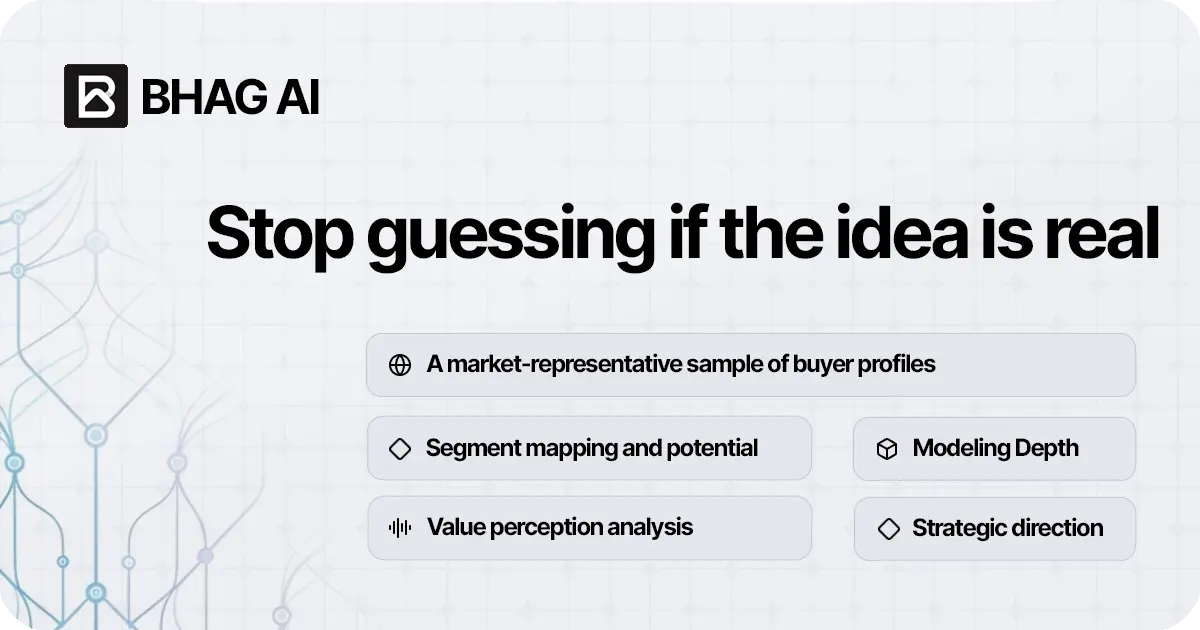The height and width of the screenshot is (630, 1200).
Task: Click the word 'analysis' in Value perception pill
Action: [652, 527]
